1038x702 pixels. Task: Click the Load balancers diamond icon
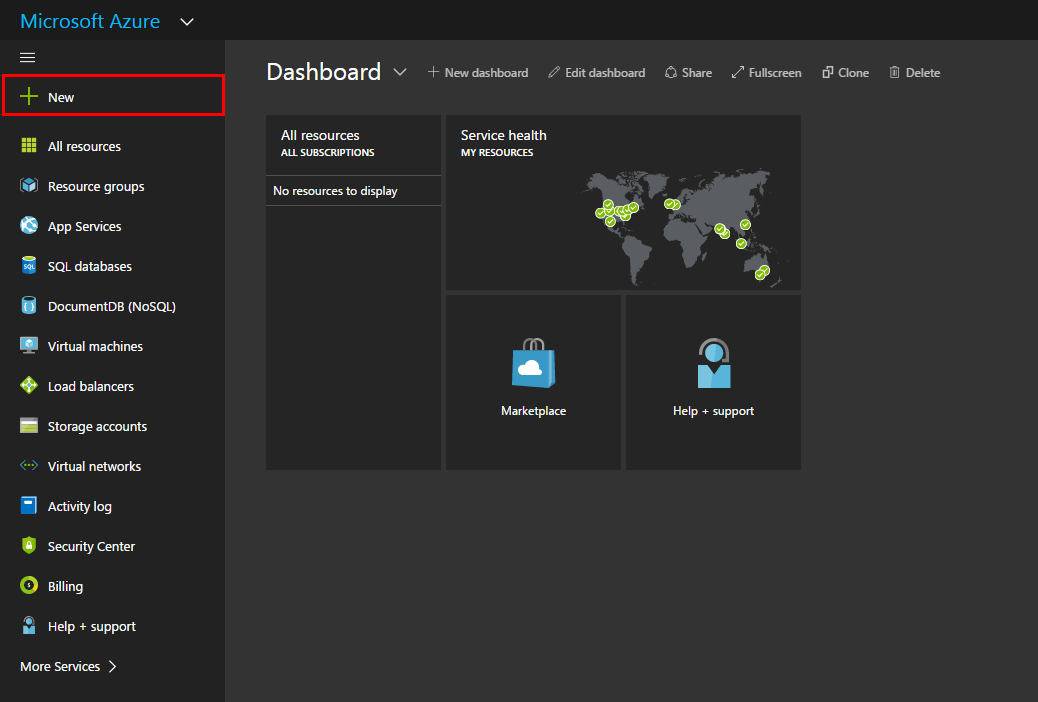point(28,385)
